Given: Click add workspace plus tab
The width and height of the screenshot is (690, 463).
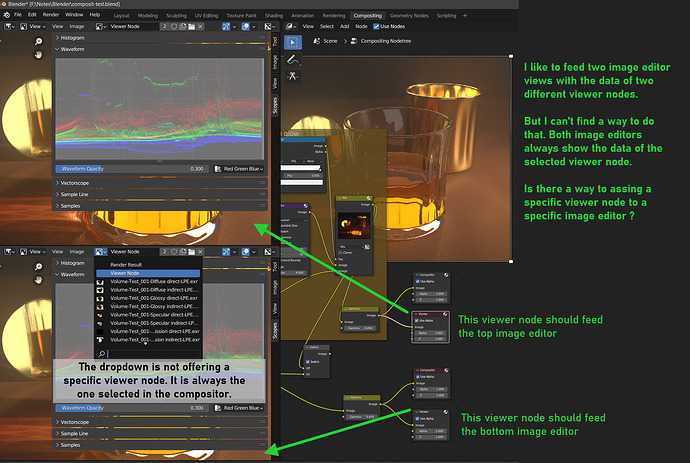Looking at the screenshot, I should pos(465,15).
